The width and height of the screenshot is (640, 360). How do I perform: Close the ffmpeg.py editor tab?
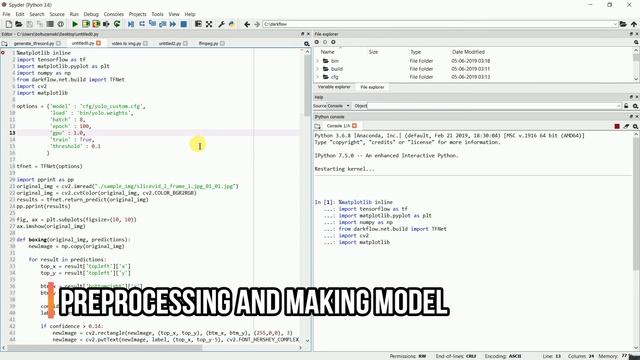pos(222,43)
